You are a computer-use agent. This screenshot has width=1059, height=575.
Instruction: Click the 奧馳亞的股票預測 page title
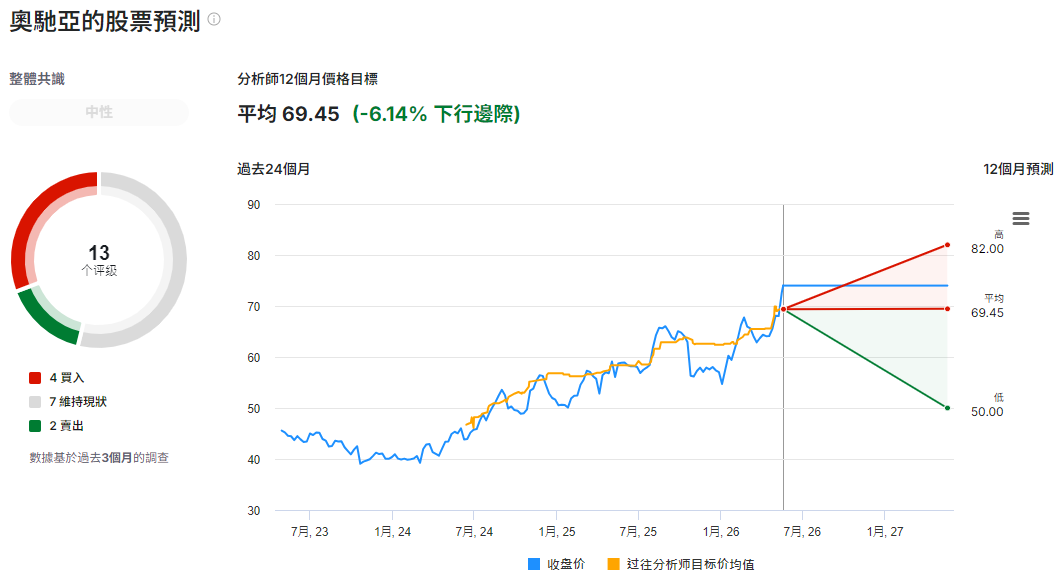click(x=105, y=22)
